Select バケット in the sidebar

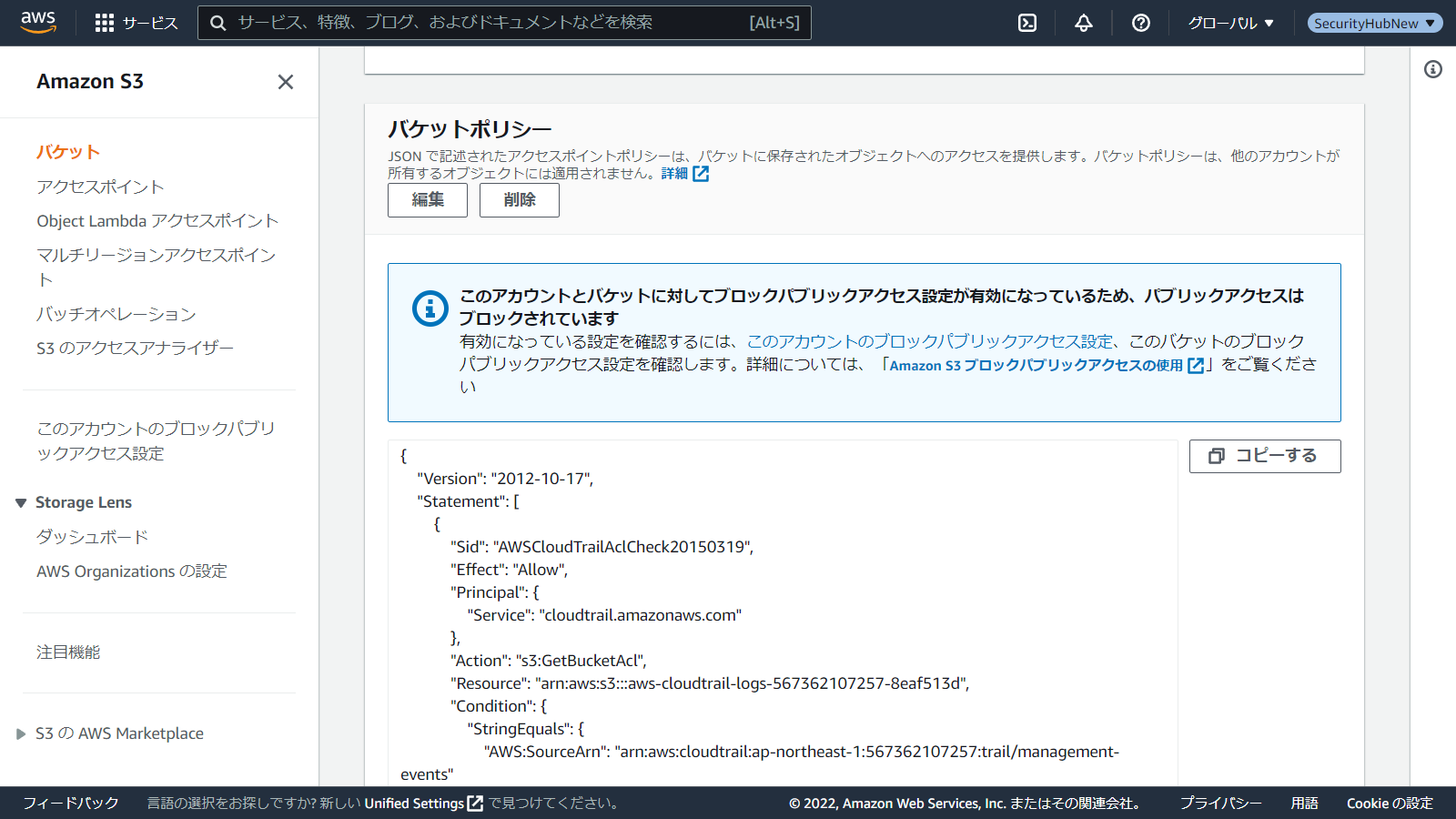pos(68,152)
